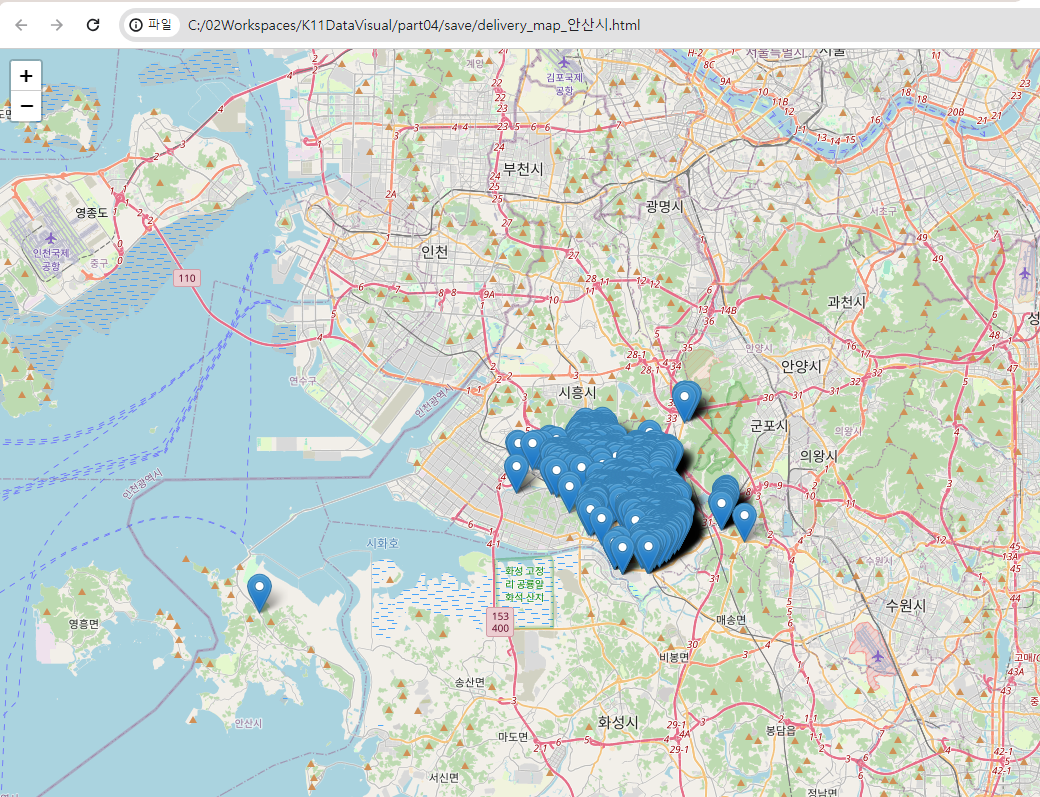This screenshot has height=797, width=1040.
Task: Select the easternmost marker near route 31
Action: pyautogui.click(x=744, y=521)
